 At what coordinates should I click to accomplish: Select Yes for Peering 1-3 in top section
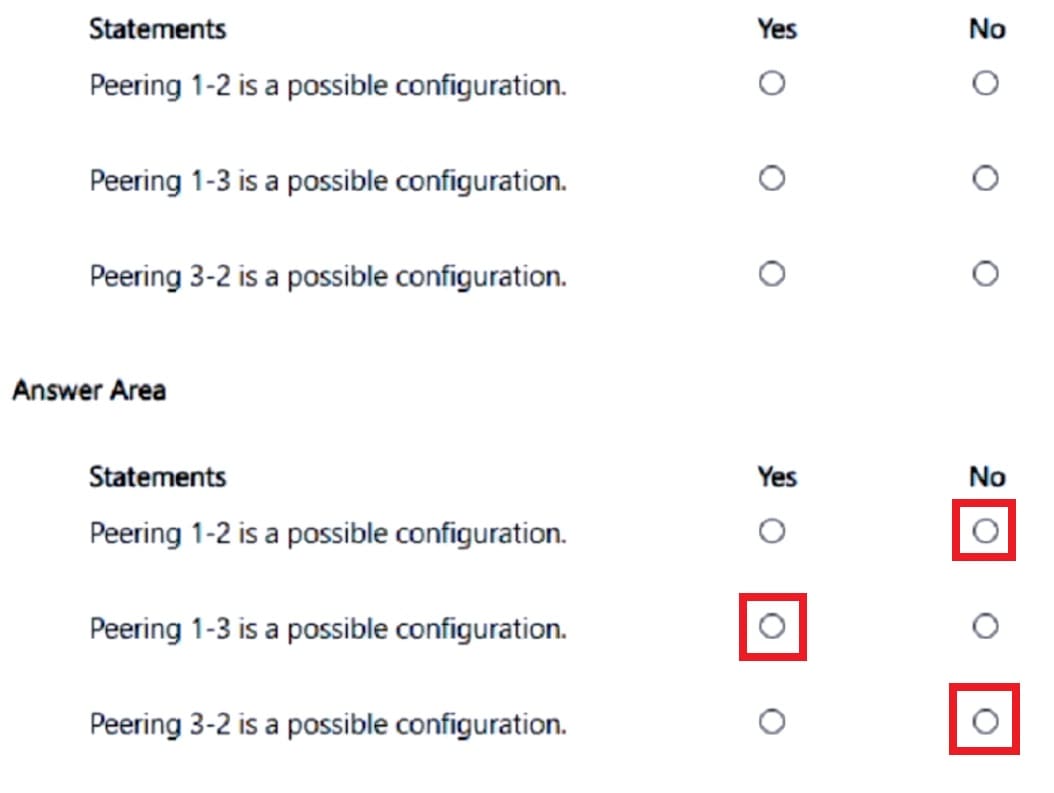pos(771,178)
